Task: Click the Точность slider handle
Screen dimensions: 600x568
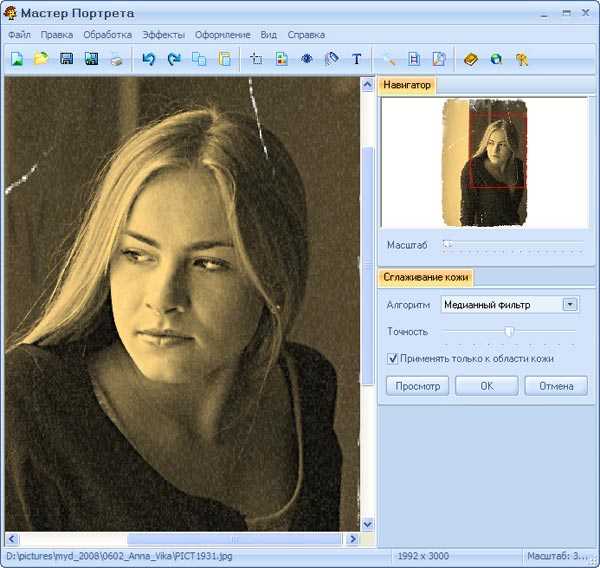Action: (509, 331)
